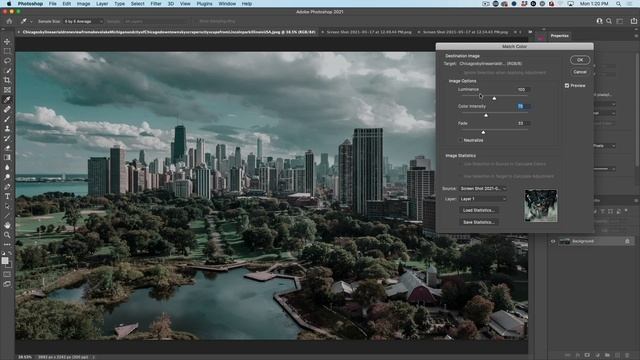Select the History Brush tool
The width and height of the screenshot is (640, 360).
(7, 138)
